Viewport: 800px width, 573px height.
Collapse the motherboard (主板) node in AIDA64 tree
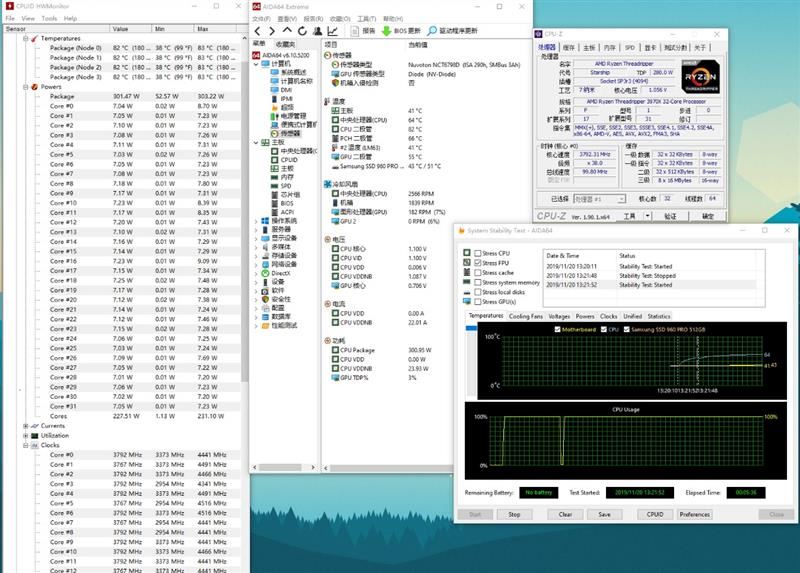tap(256, 142)
